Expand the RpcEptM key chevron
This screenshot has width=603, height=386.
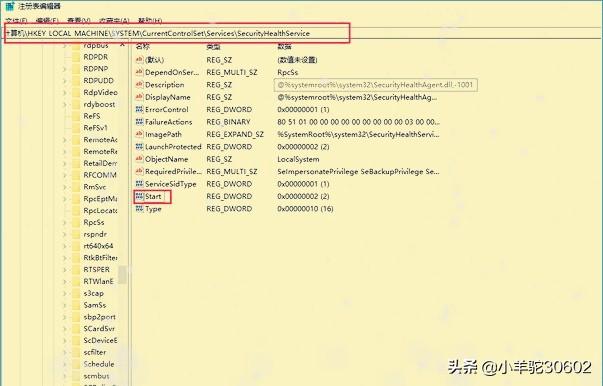(x=65, y=199)
